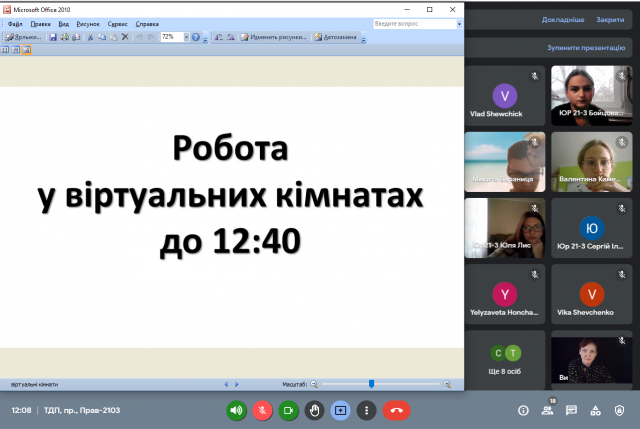Click the віртуальні кімнати status bar text

pos(34,385)
